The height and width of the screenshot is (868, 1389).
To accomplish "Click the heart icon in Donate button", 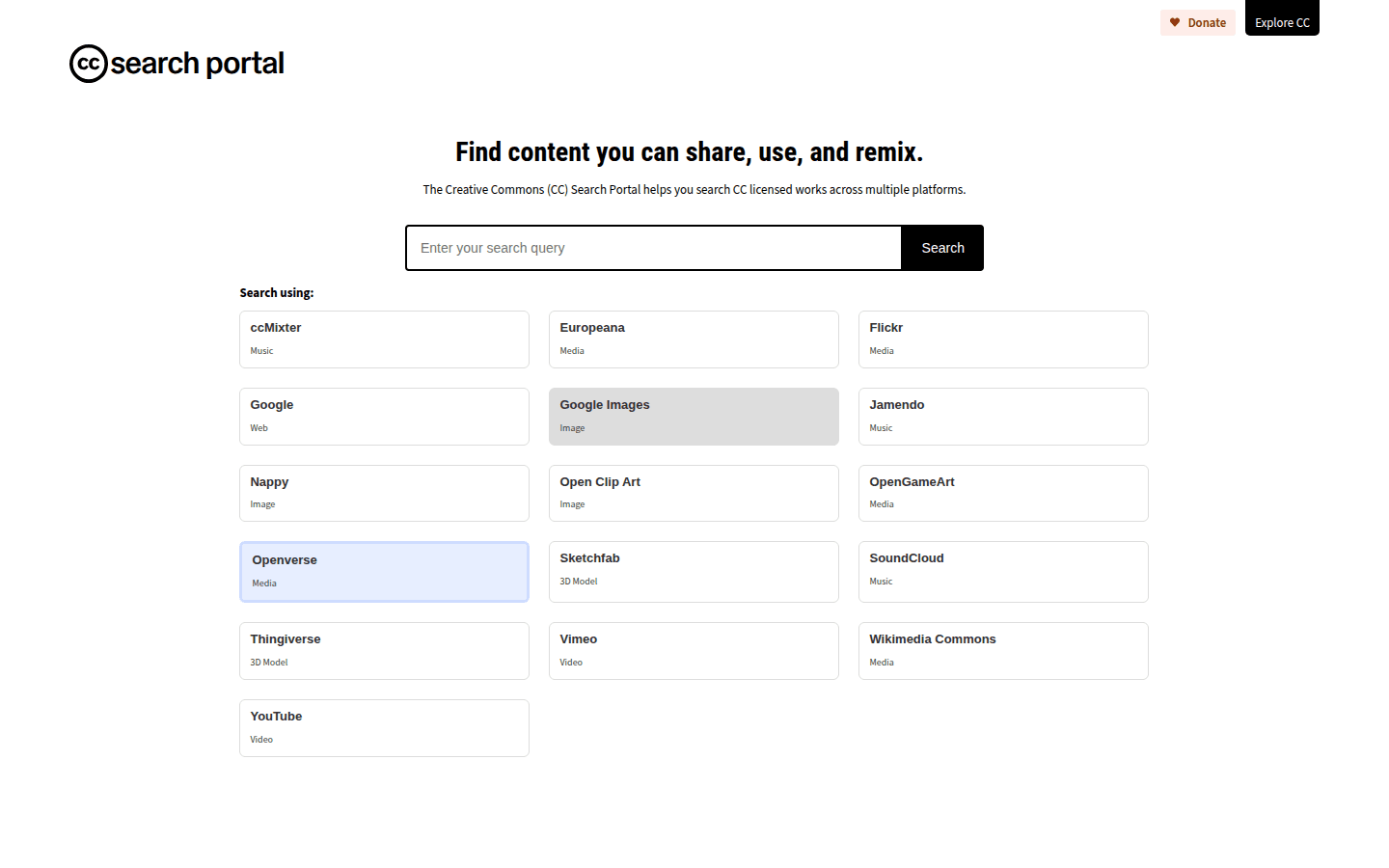I will [1175, 22].
